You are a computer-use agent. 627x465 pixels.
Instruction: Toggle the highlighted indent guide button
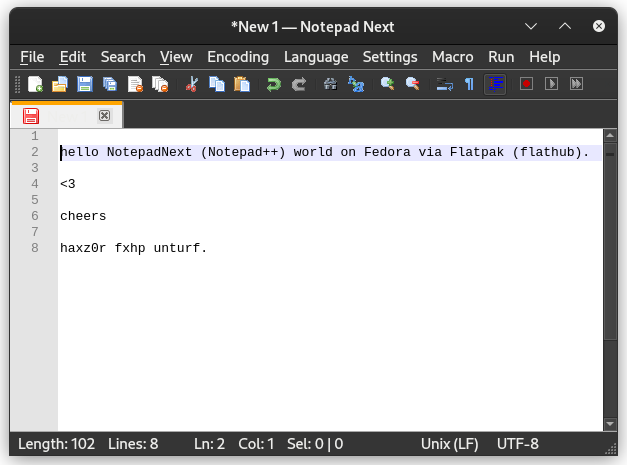tap(494, 85)
